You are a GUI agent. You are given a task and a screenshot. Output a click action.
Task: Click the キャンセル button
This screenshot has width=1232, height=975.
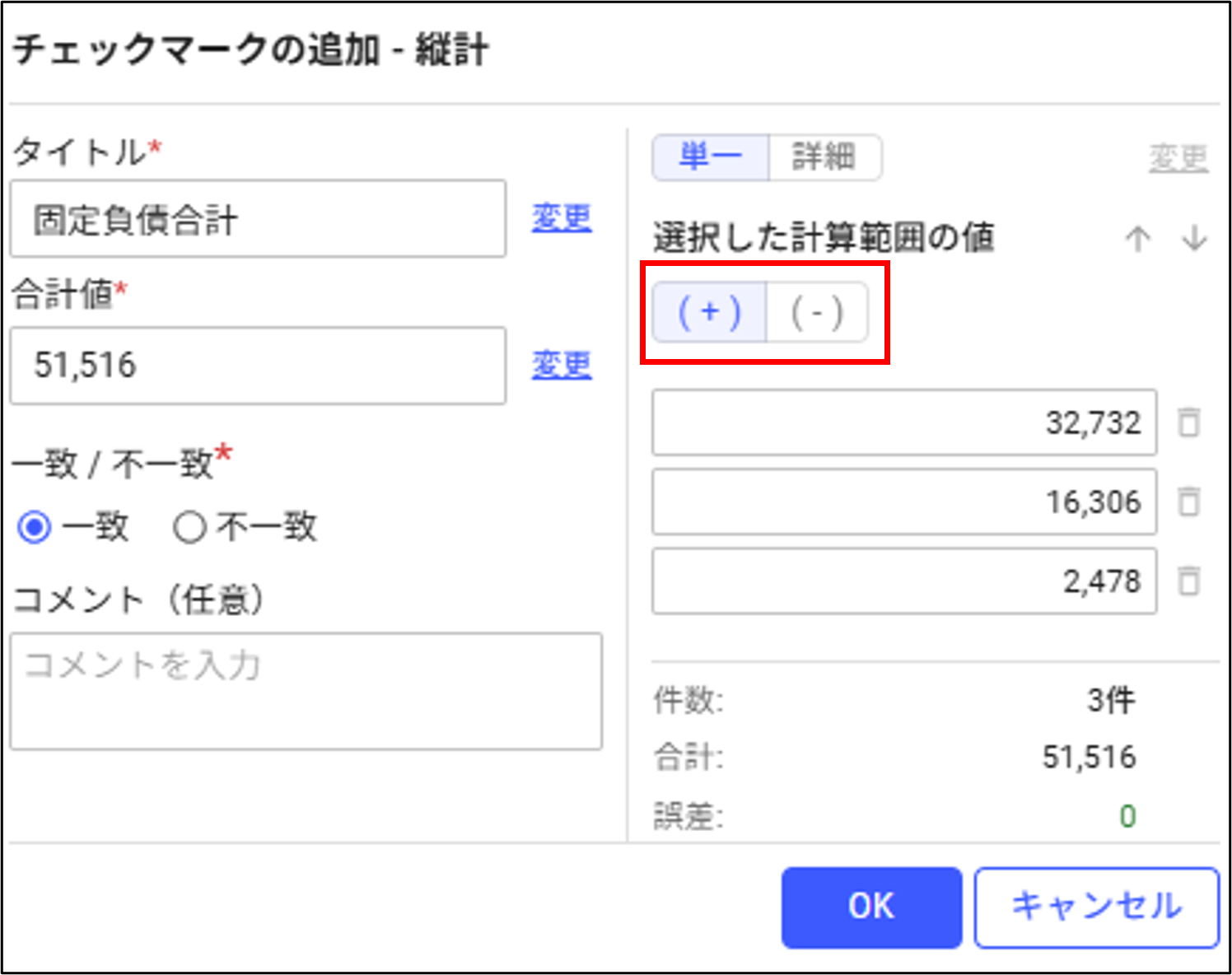[1097, 907]
